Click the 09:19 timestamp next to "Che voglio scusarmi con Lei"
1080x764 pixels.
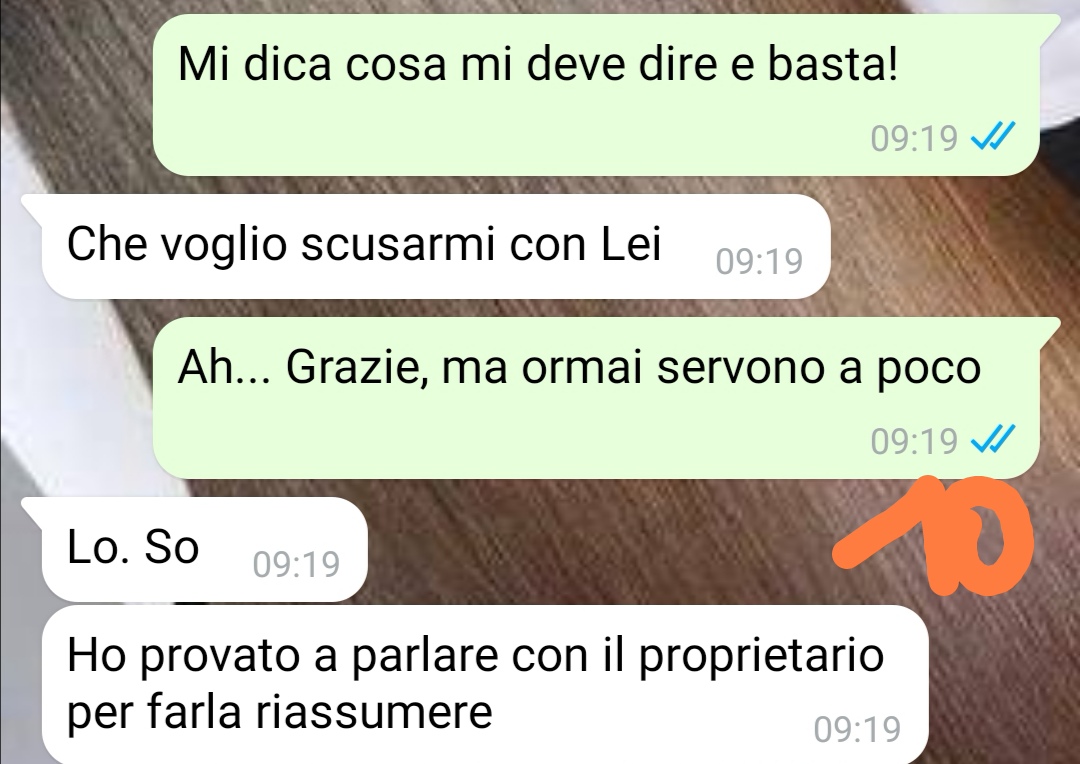tap(759, 261)
